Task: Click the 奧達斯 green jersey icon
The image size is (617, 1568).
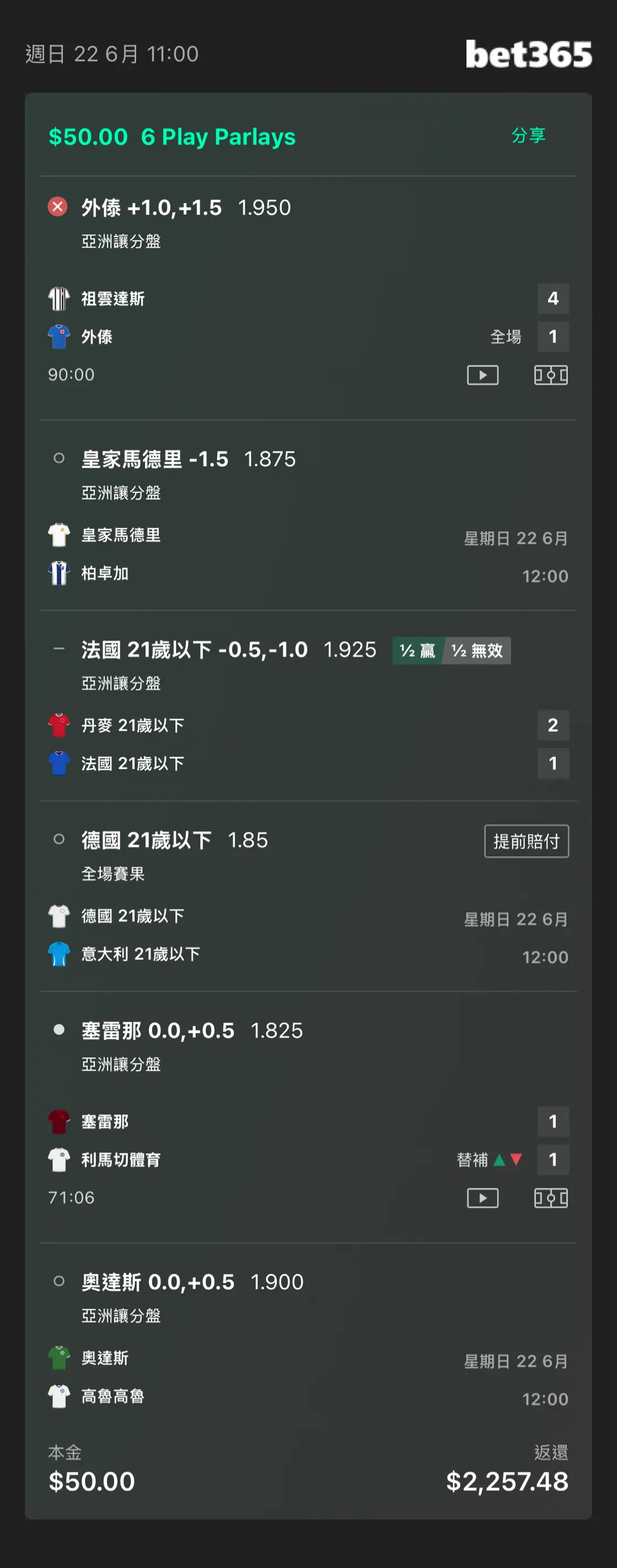Action: pyautogui.click(x=59, y=1358)
